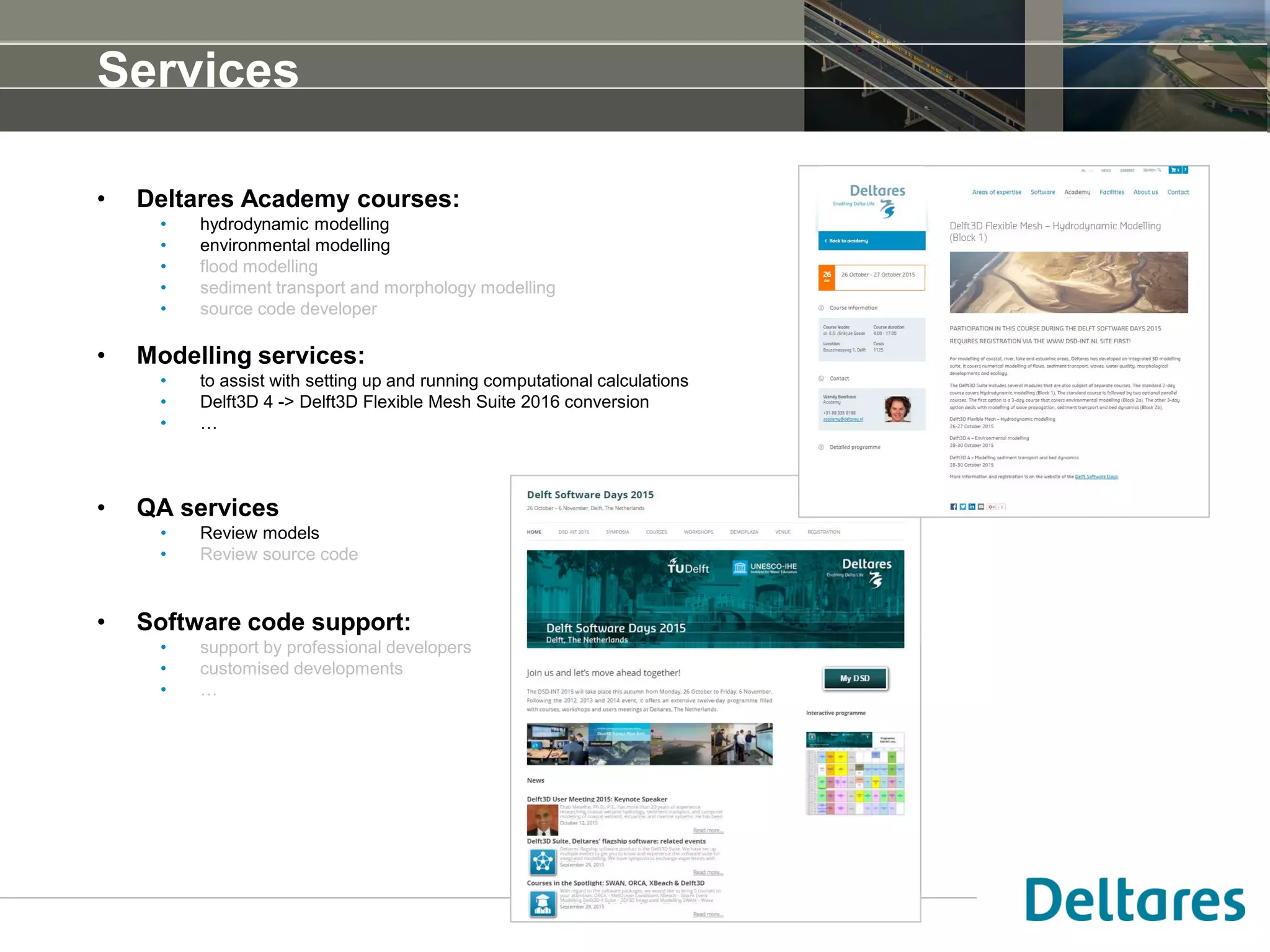Click the 'customised developments' bullet text
1270x952 pixels.
coord(301,669)
